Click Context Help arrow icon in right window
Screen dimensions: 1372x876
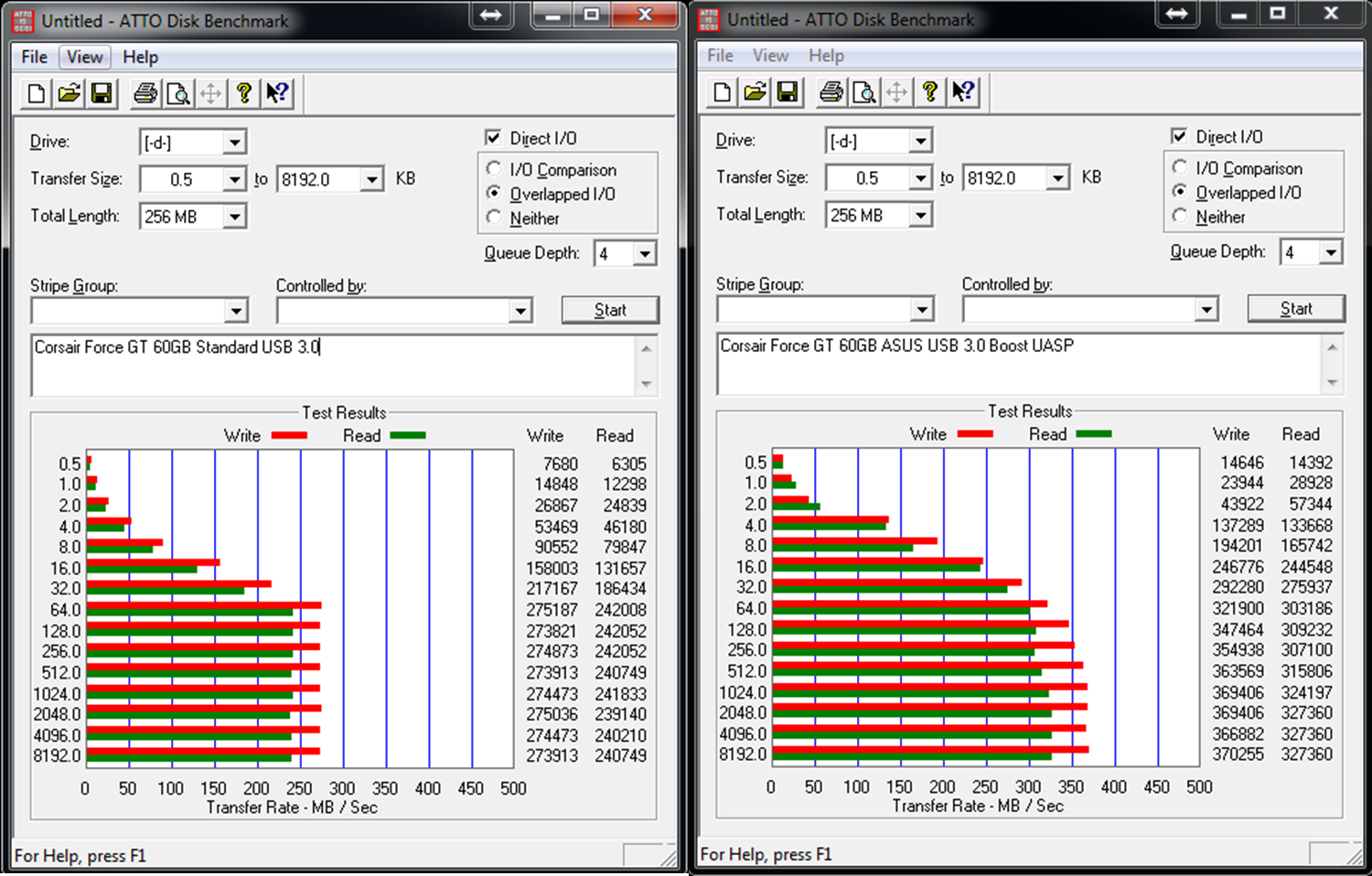(x=963, y=91)
